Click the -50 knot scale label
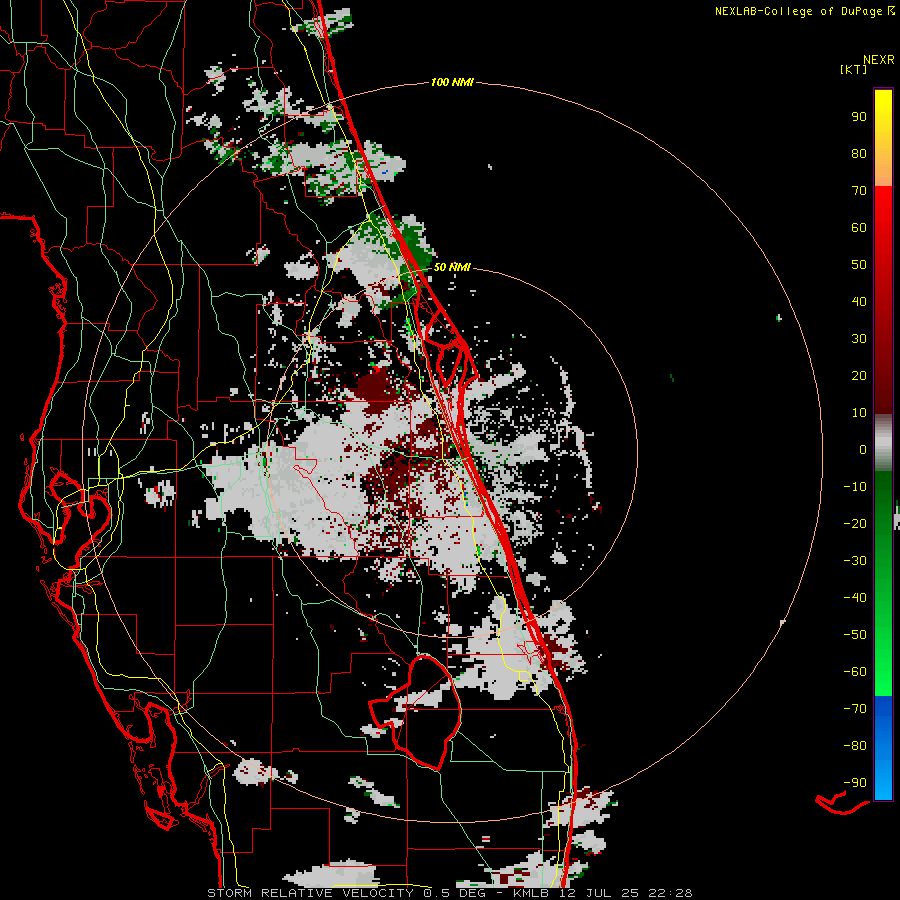The image size is (900, 900). [x=855, y=635]
